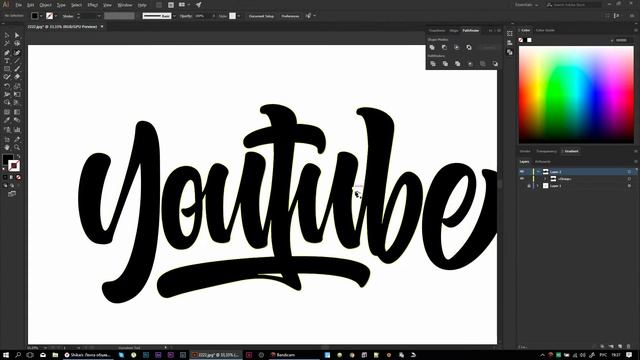The width and height of the screenshot is (640, 360).
Task: Click the Document Setup button
Action: point(261,16)
